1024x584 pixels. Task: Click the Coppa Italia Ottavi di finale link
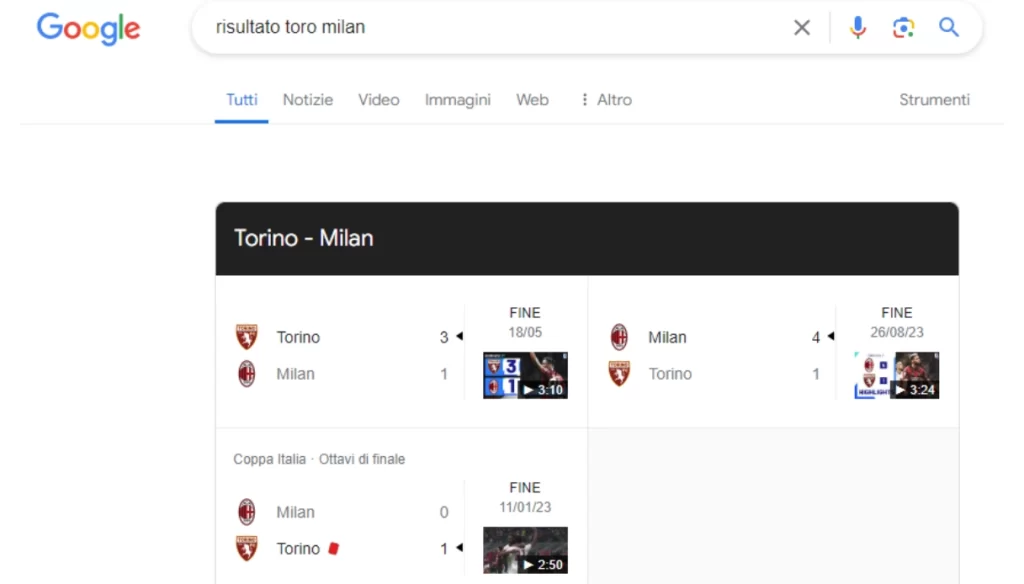pyautogui.click(x=316, y=459)
